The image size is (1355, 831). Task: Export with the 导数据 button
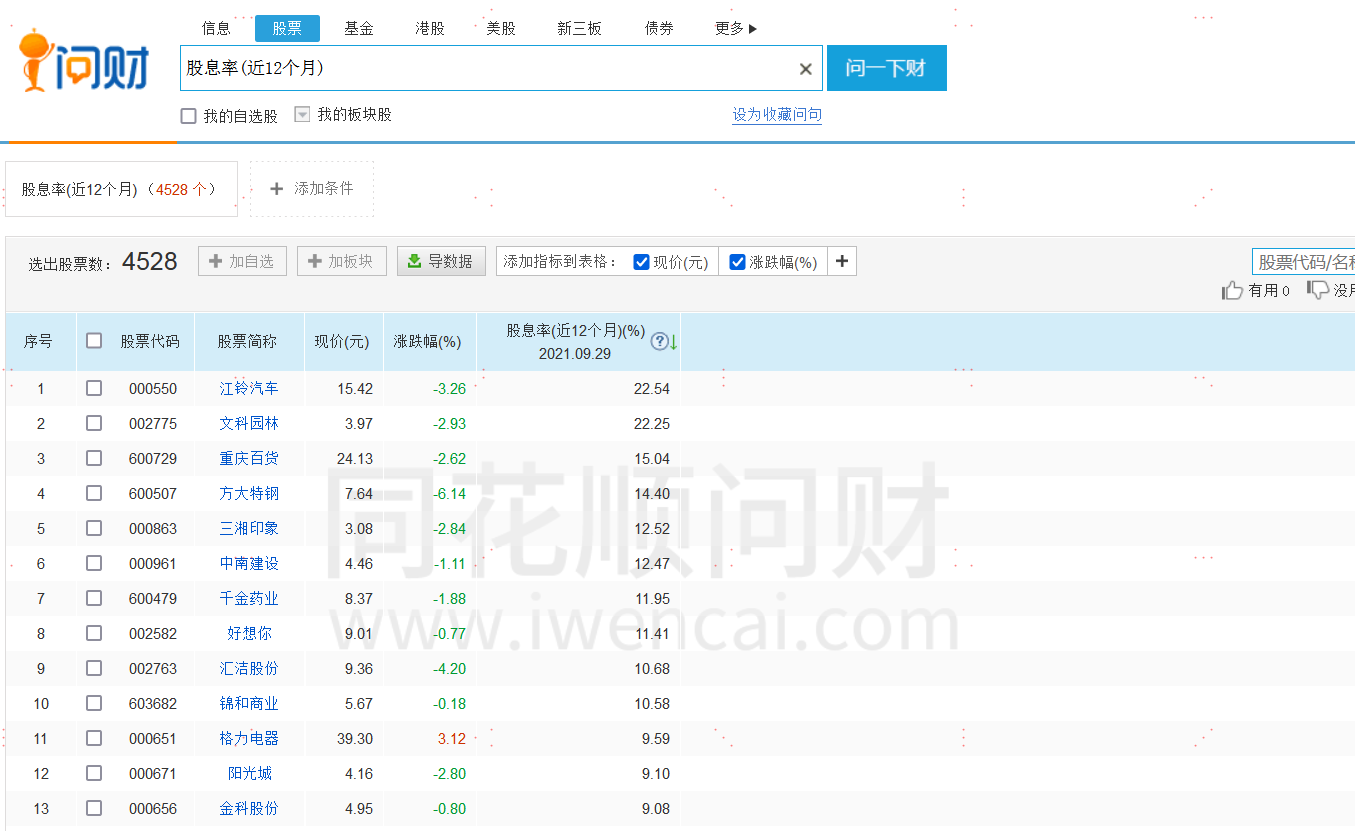[x=441, y=261]
